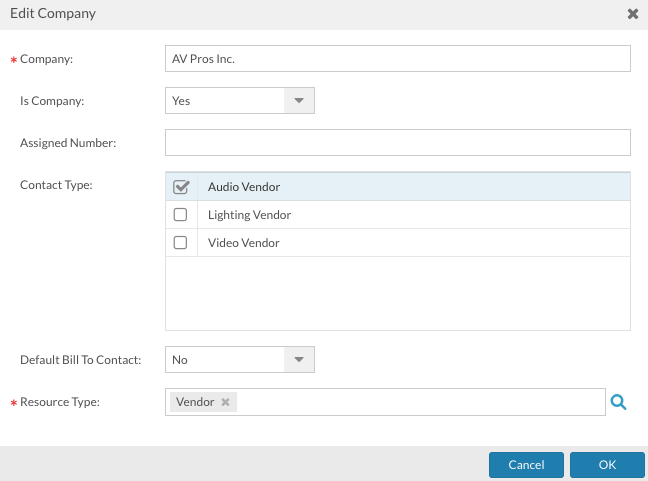This screenshot has width=648, height=481.
Task: Click the Company name input field
Action: (398, 59)
